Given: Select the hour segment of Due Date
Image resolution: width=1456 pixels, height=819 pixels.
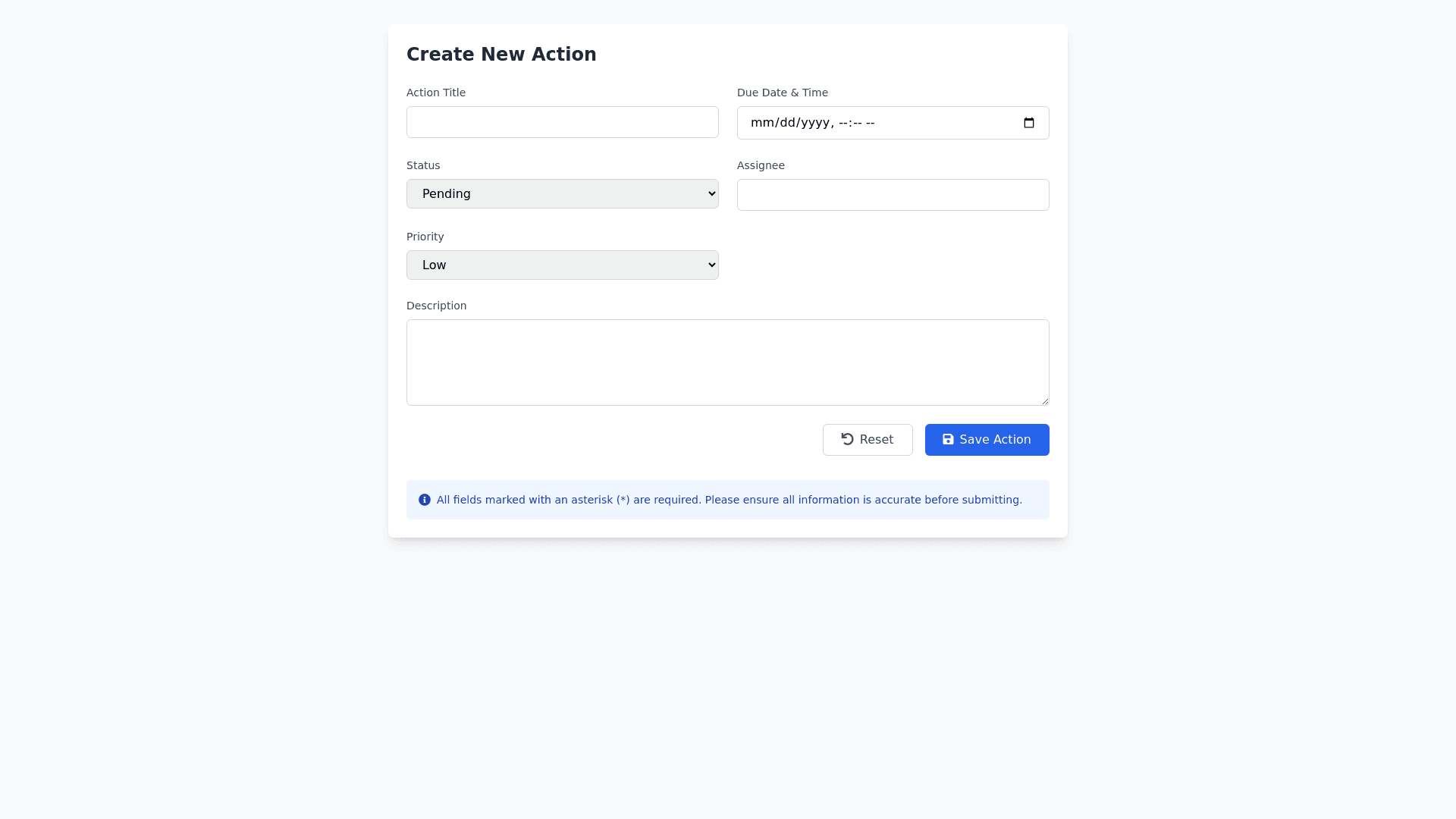Looking at the screenshot, I should pyautogui.click(x=844, y=123).
